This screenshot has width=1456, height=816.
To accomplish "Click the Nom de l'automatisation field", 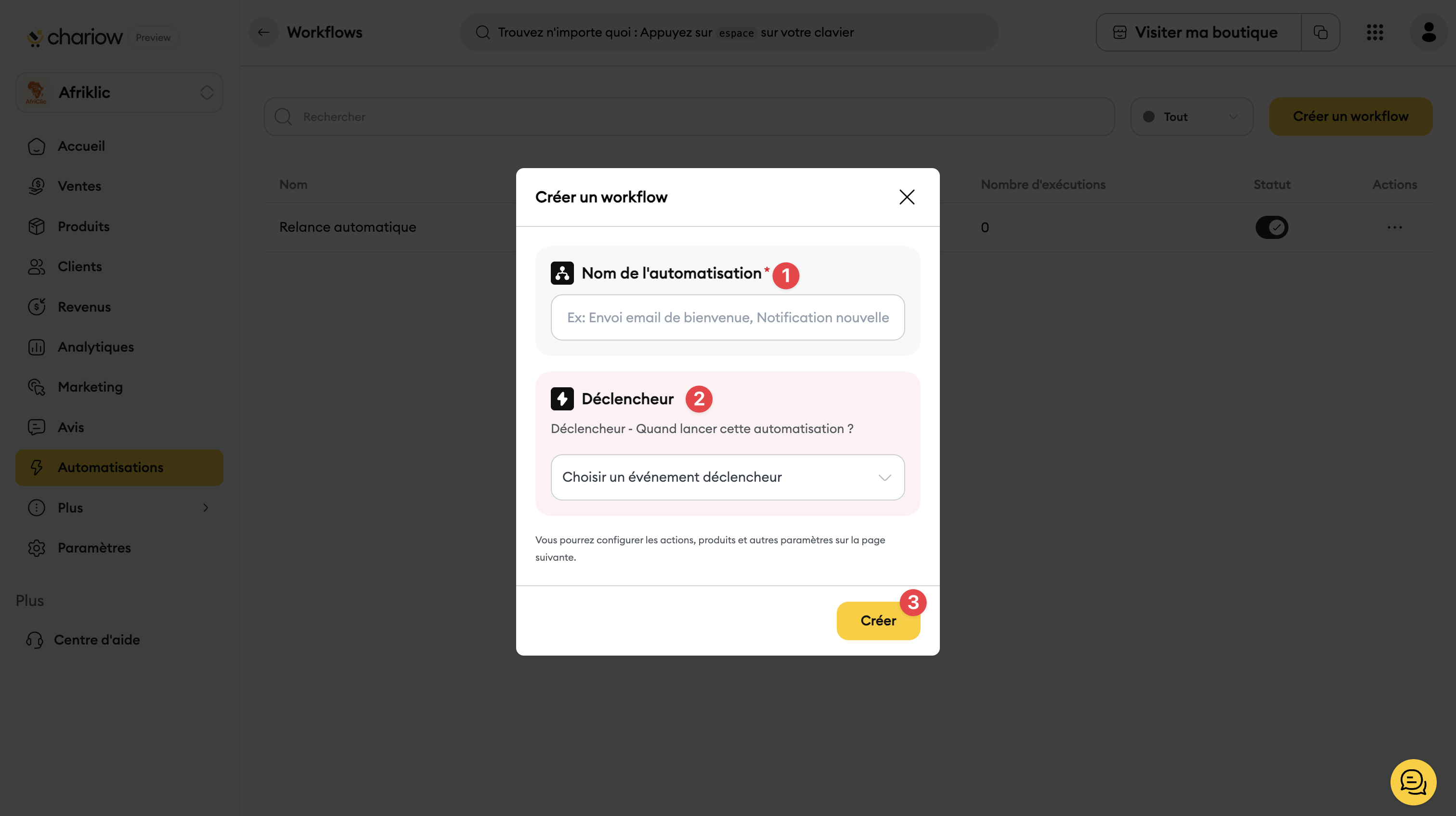I will [728, 317].
